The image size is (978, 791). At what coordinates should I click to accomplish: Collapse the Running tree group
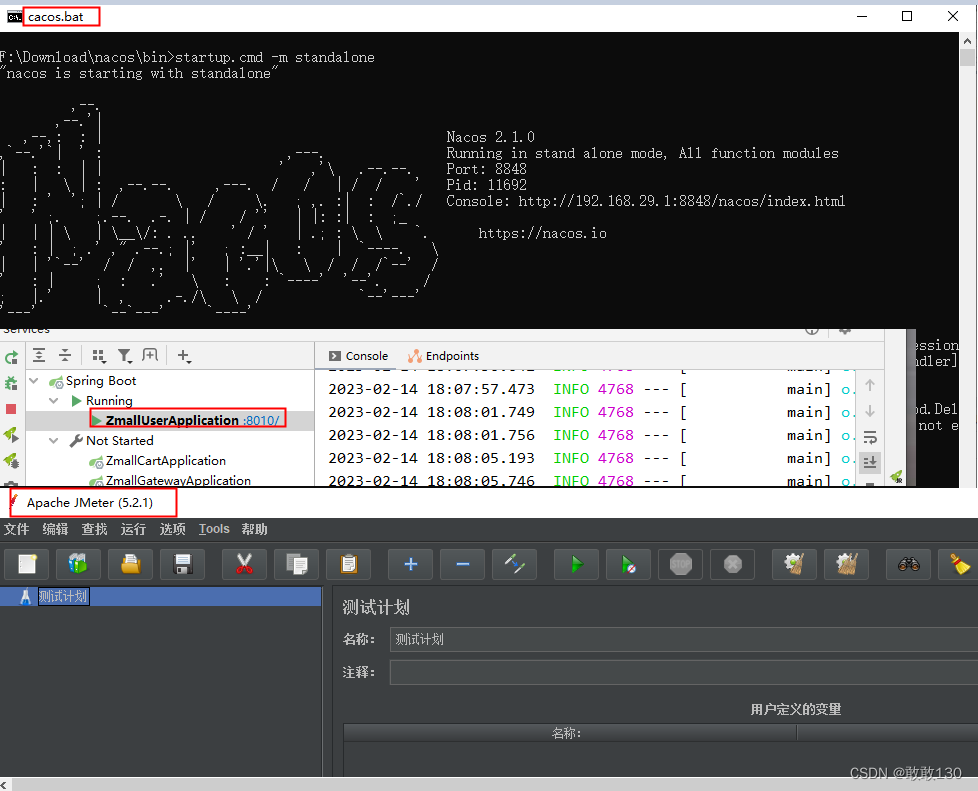54,400
